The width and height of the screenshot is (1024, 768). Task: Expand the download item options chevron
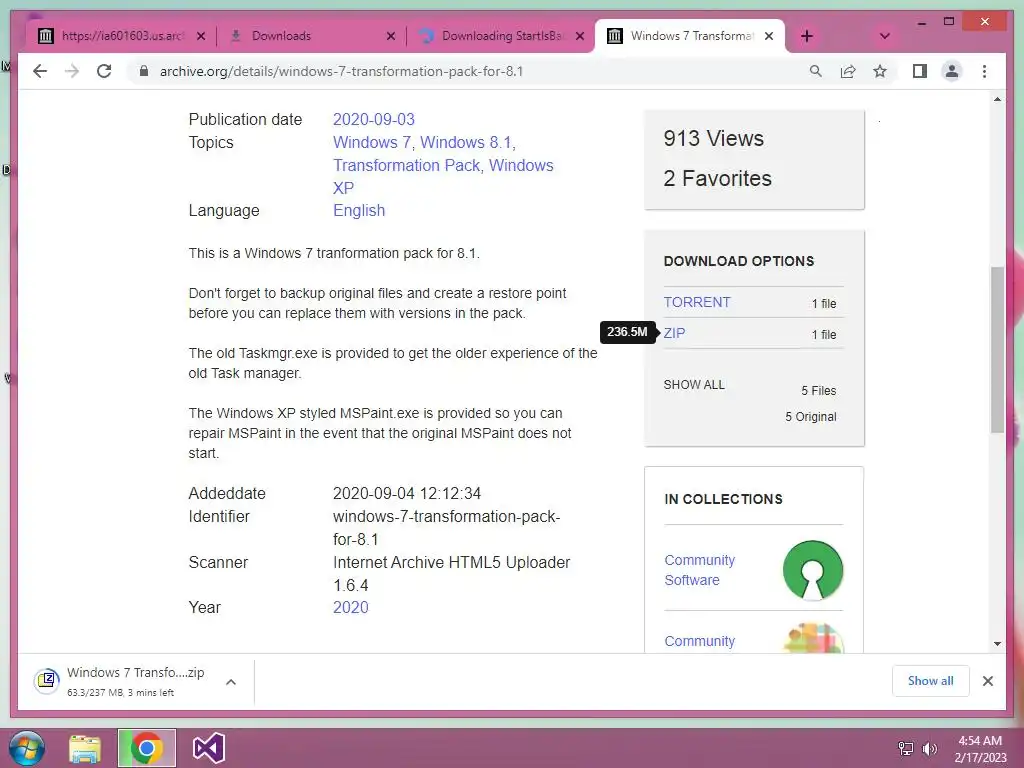click(x=231, y=682)
